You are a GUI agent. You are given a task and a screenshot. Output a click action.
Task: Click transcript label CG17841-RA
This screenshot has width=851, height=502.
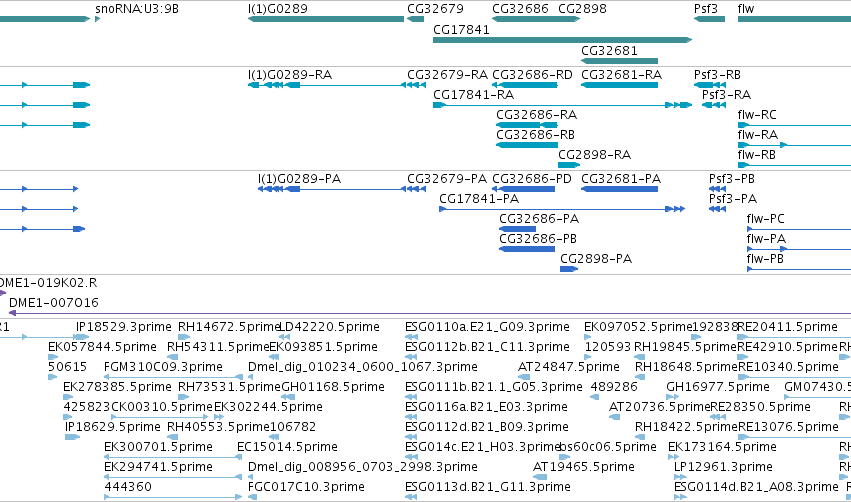click(x=473, y=94)
